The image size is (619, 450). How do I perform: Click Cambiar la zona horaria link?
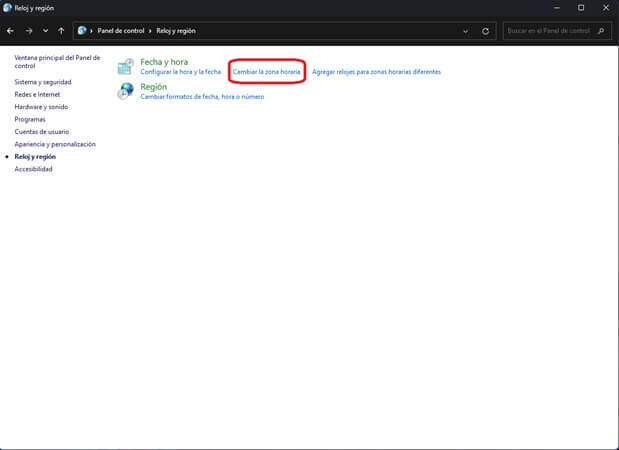(266, 72)
